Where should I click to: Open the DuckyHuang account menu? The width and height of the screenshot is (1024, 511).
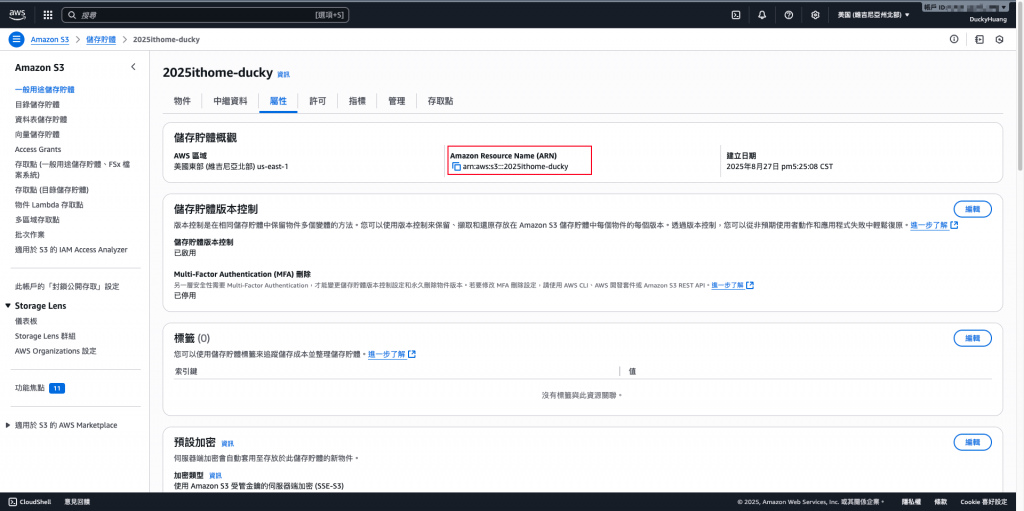(x=989, y=20)
